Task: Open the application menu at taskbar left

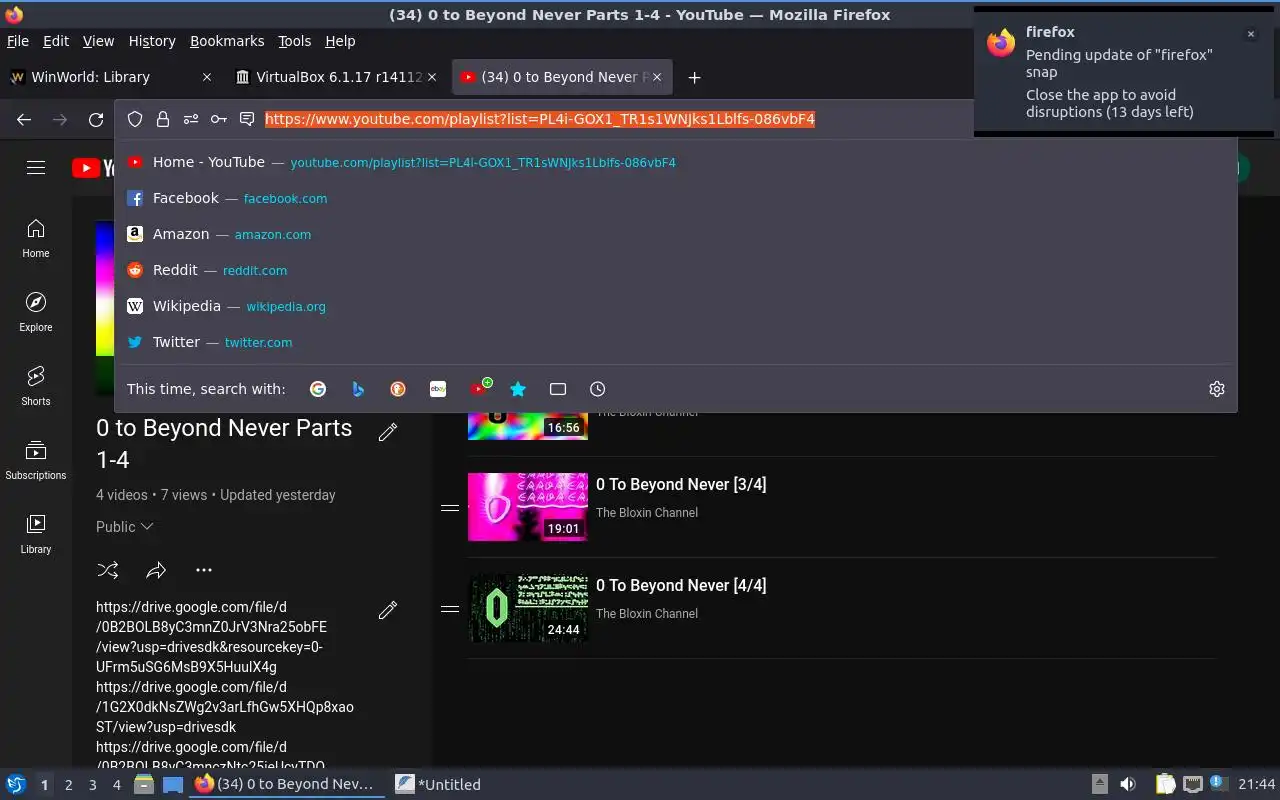Action: coord(15,784)
